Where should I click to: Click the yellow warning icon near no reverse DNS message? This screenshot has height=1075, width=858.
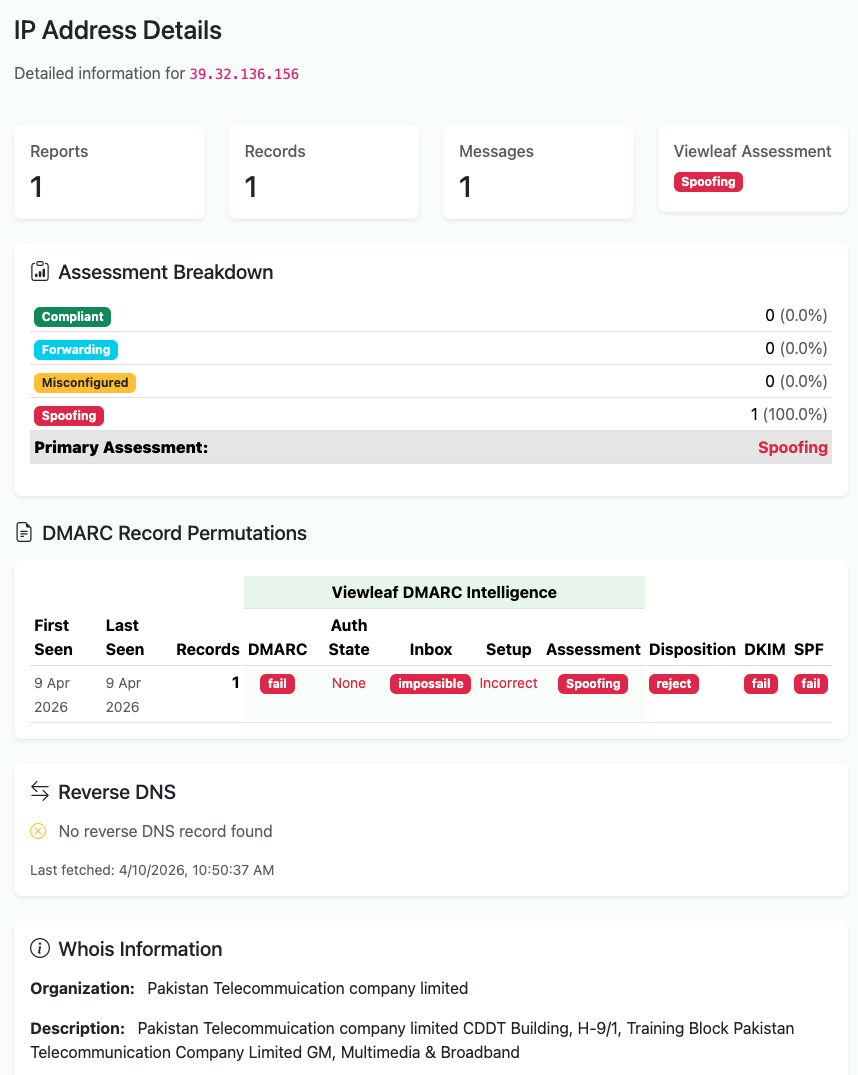(37, 831)
